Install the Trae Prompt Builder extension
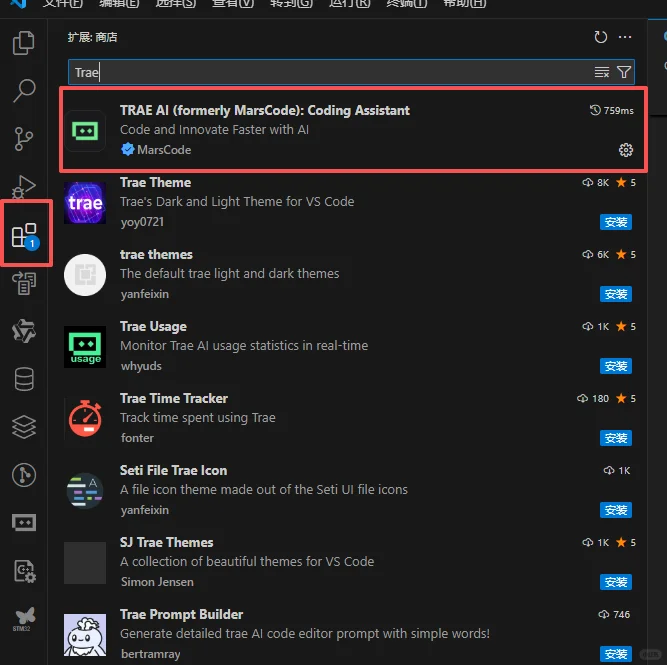The width and height of the screenshot is (667, 665). click(x=616, y=654)
